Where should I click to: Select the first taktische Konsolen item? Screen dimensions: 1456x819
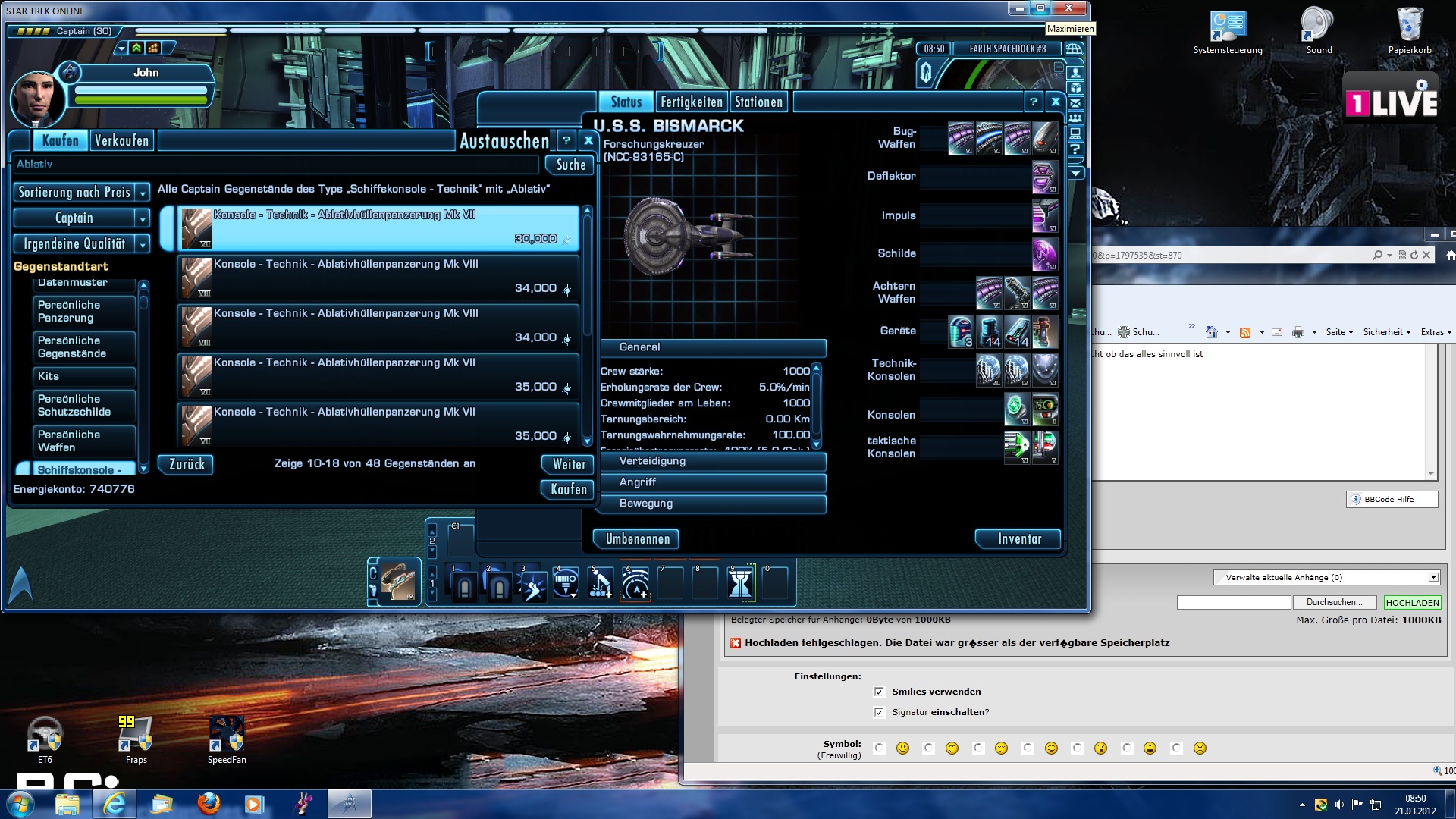tap(1017, 447)
